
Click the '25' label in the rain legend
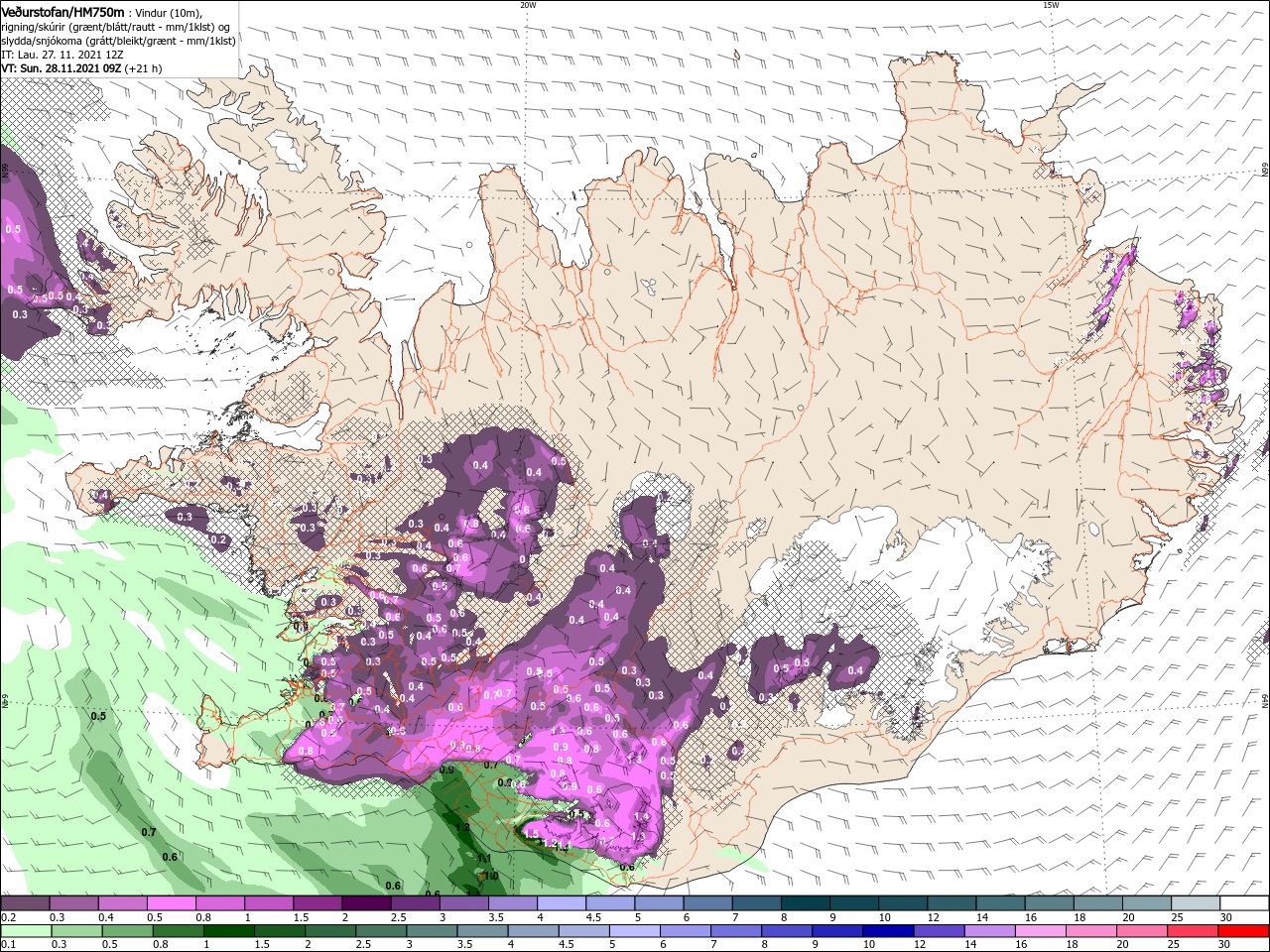1172,945
